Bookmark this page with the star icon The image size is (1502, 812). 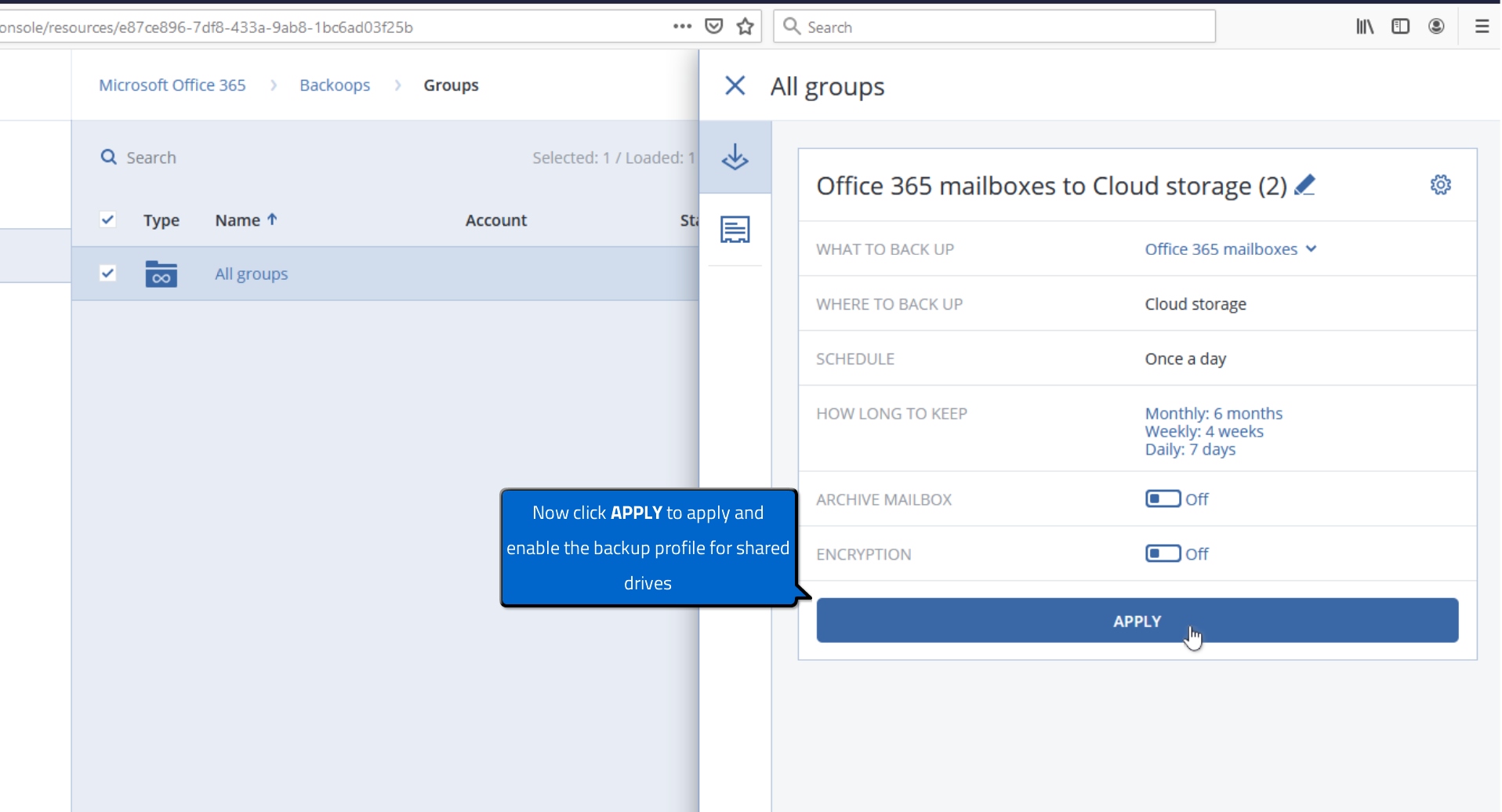[746, 27]
